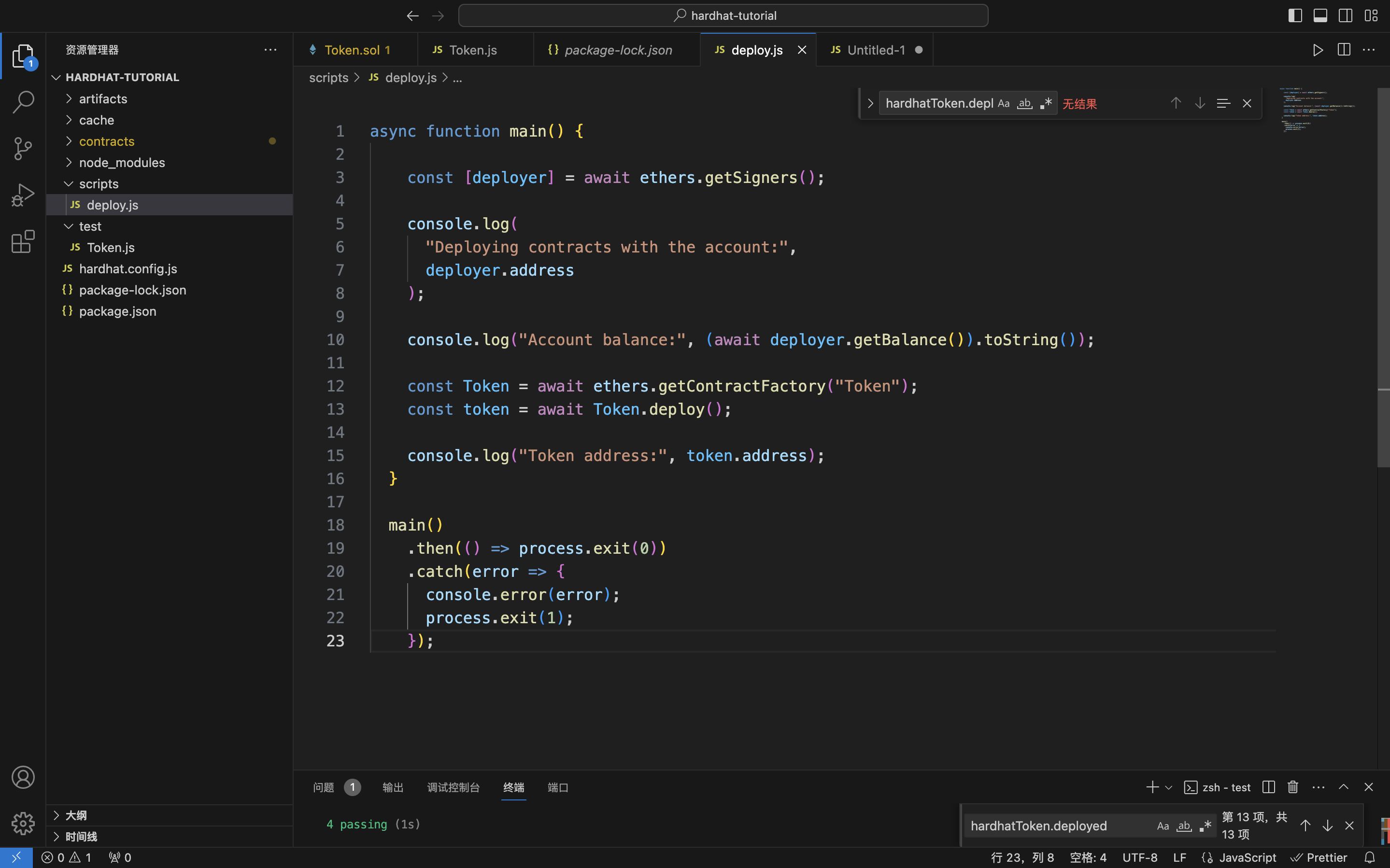Viewport: 1390px width, 868px height.
Task: Open the Extensions view
Action: point(23,242)
